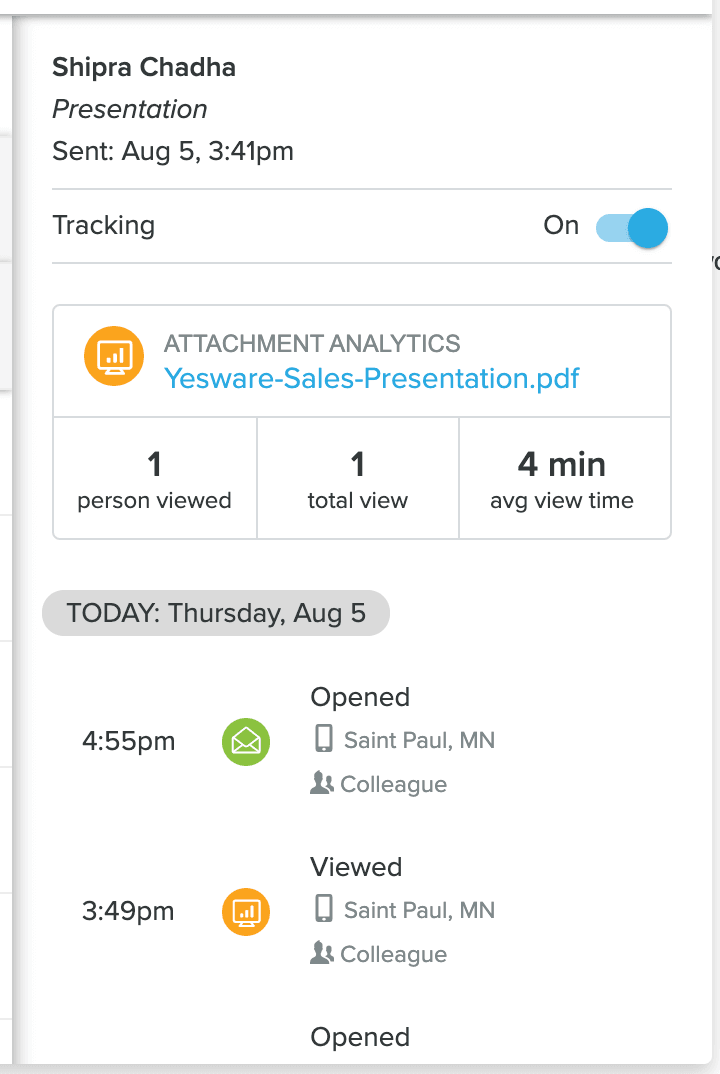
Task: Click the ATTACHMENT ANALYTICS heading
Action: 312,344
